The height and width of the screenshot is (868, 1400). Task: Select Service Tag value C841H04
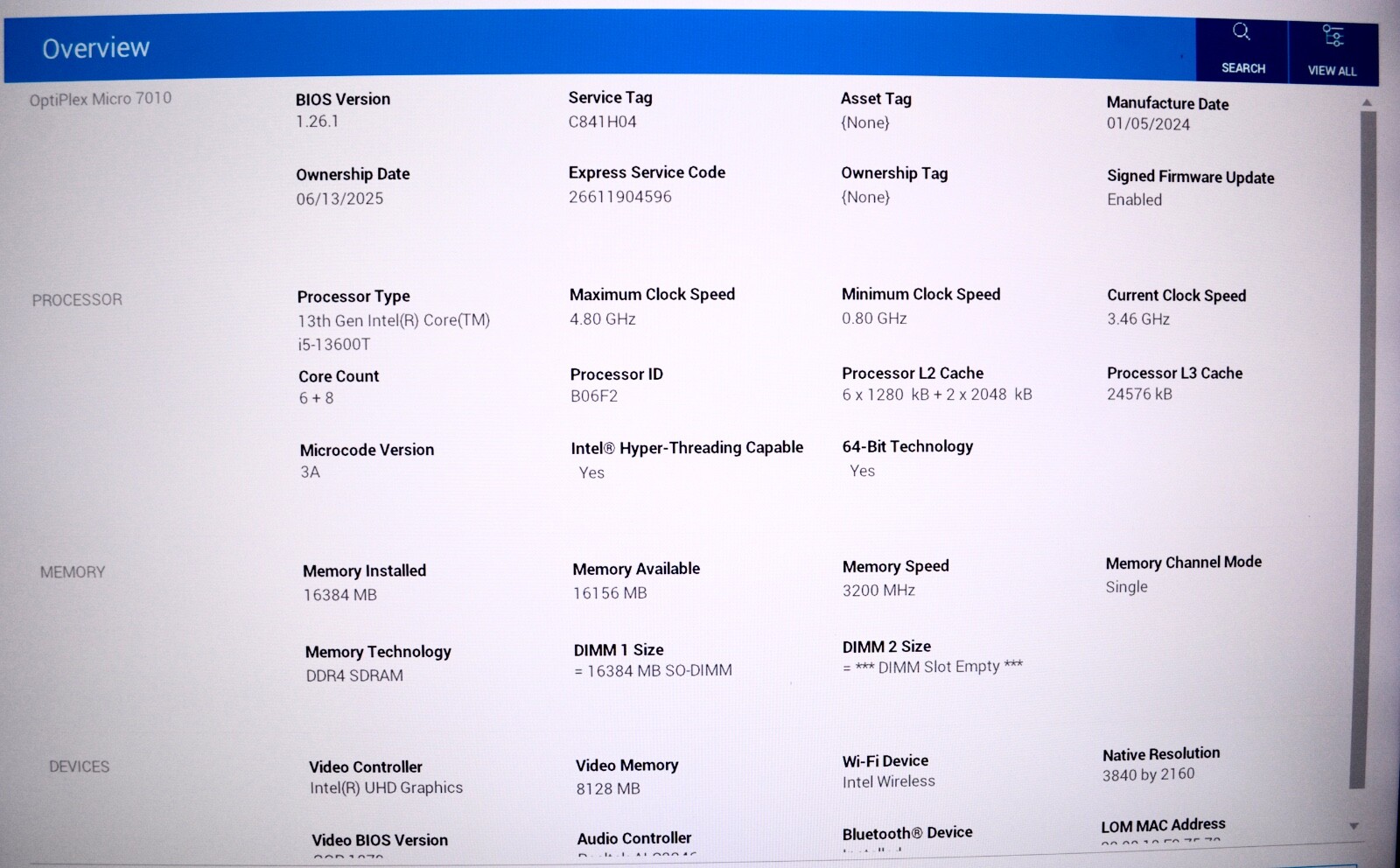(603, 122)
